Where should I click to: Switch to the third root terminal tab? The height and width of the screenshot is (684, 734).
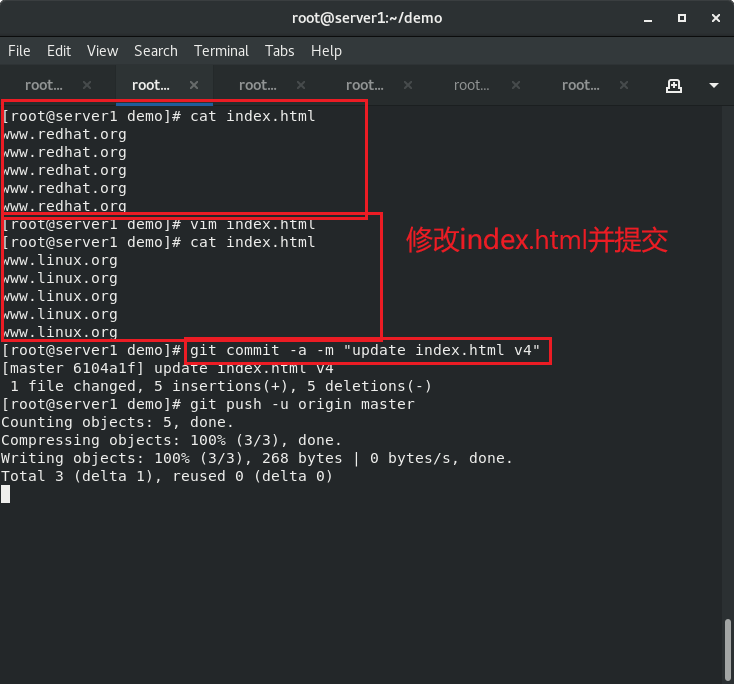coord(257,85)
